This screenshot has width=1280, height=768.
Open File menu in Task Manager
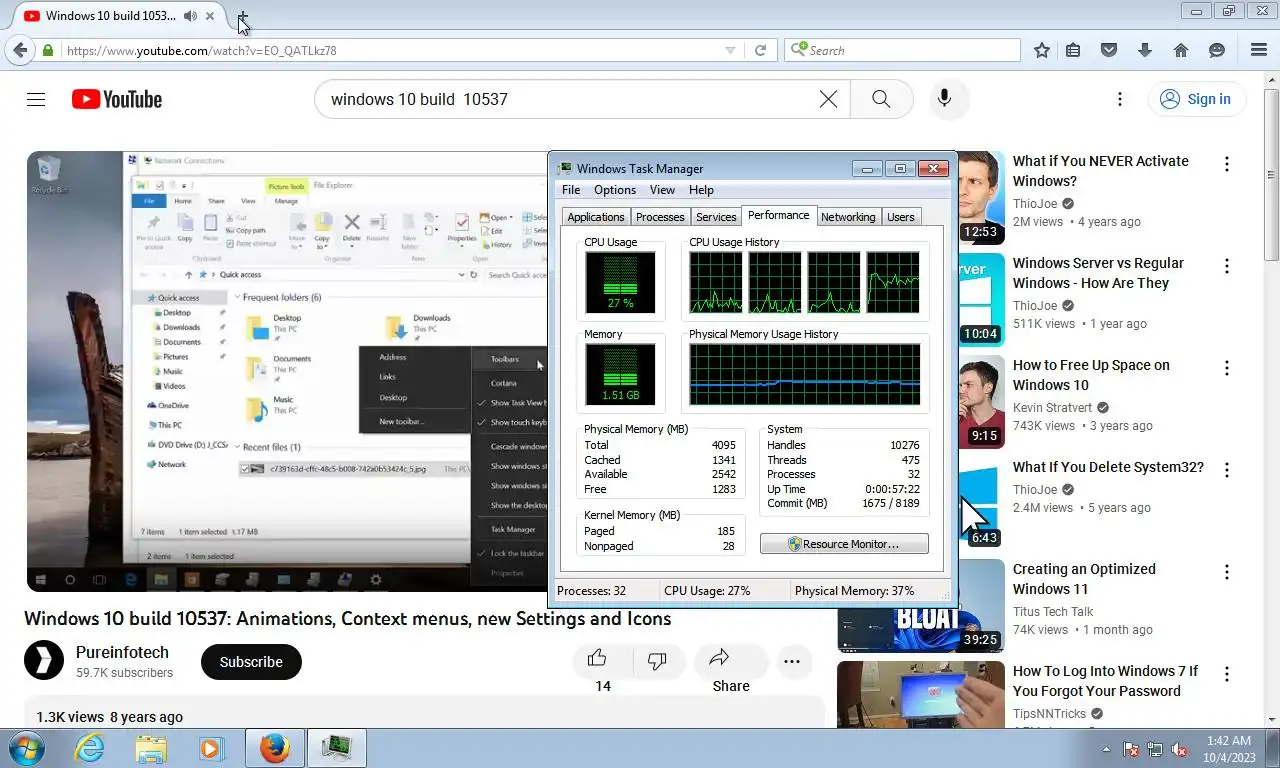571,190
